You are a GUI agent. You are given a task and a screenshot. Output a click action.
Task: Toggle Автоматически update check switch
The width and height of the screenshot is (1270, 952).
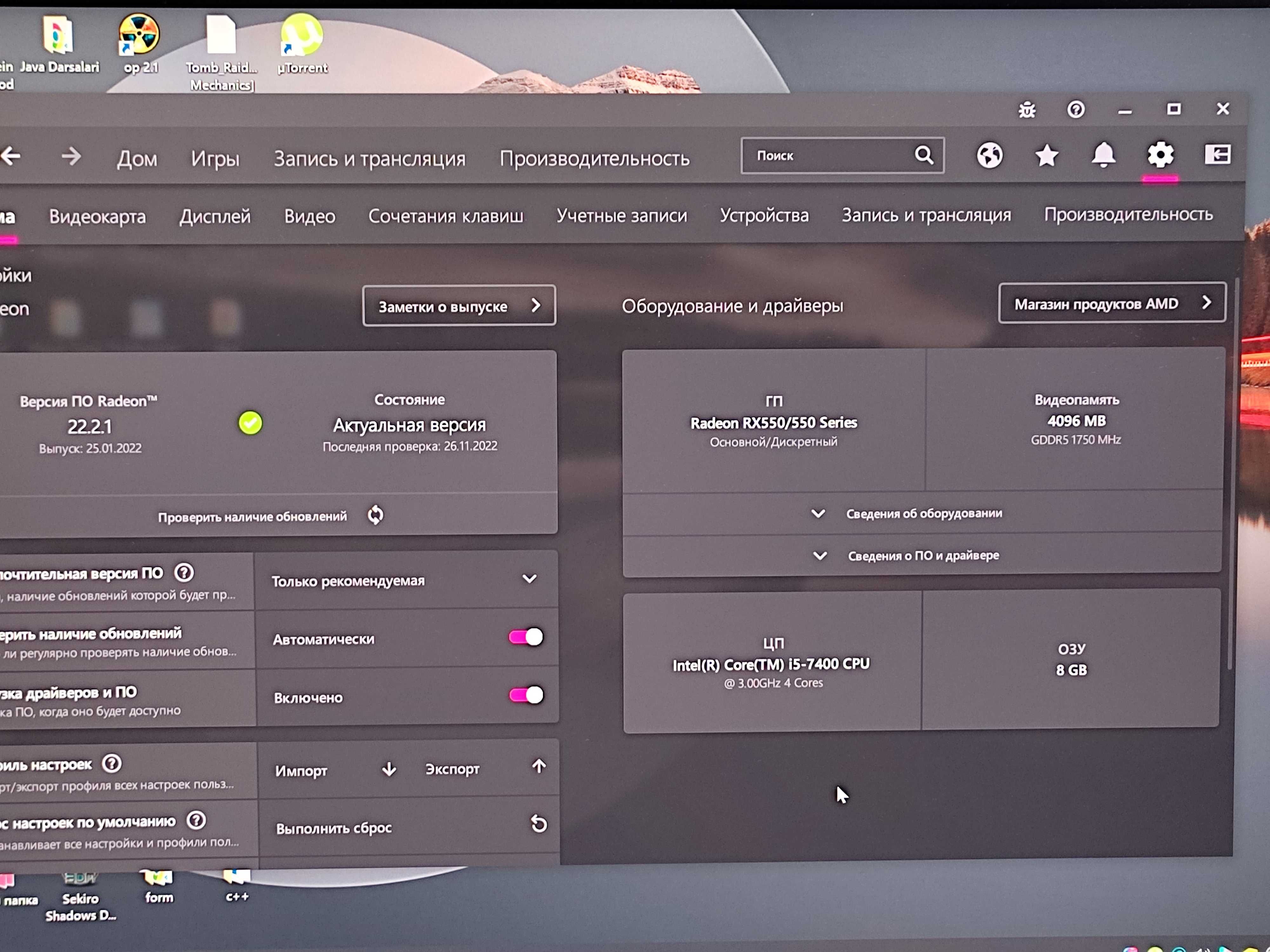[x=525, y=637]
